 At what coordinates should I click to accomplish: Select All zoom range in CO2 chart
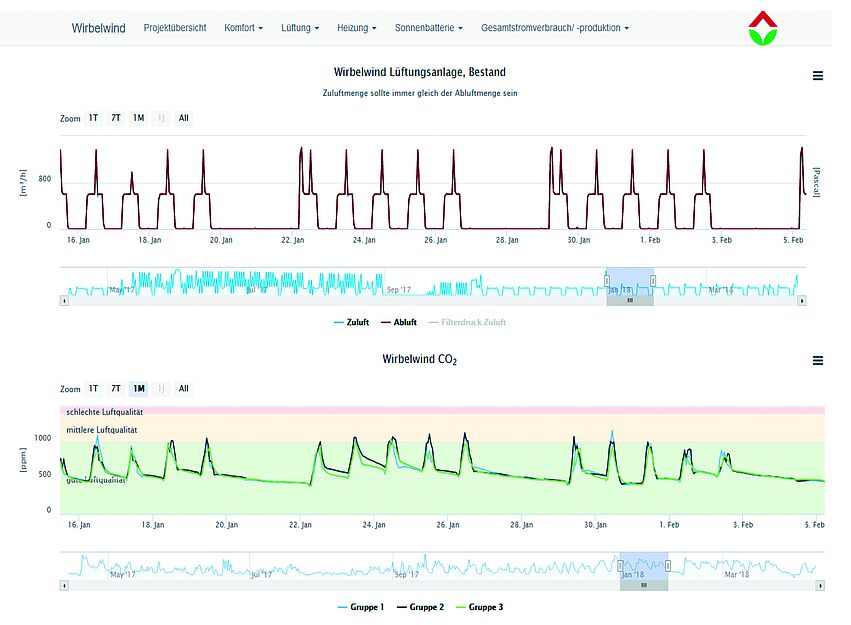click(183, 389)
